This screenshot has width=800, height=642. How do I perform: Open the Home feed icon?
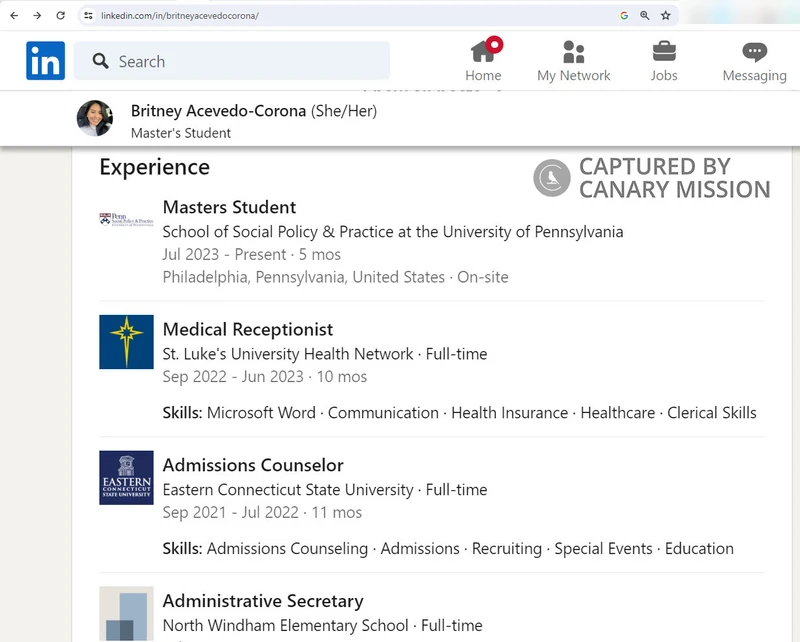(x=483, y=51)
